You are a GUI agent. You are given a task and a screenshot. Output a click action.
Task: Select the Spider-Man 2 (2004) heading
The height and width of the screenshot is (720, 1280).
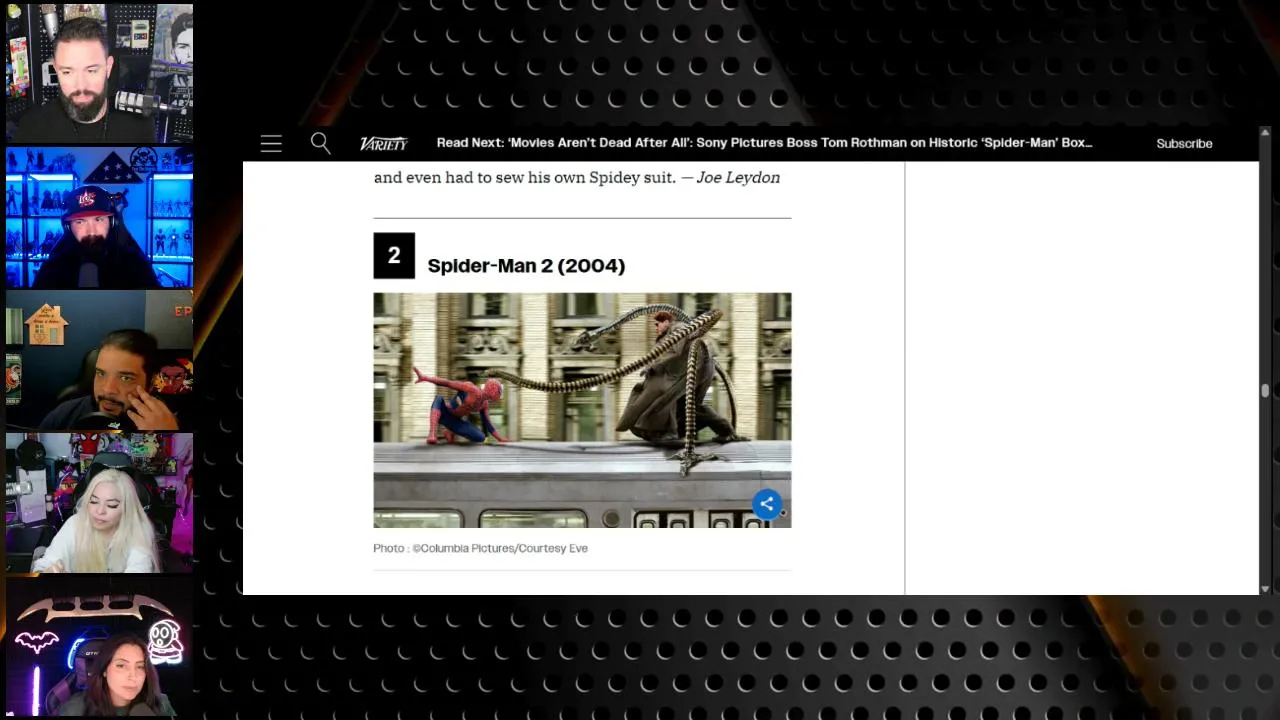coord(526,265)
